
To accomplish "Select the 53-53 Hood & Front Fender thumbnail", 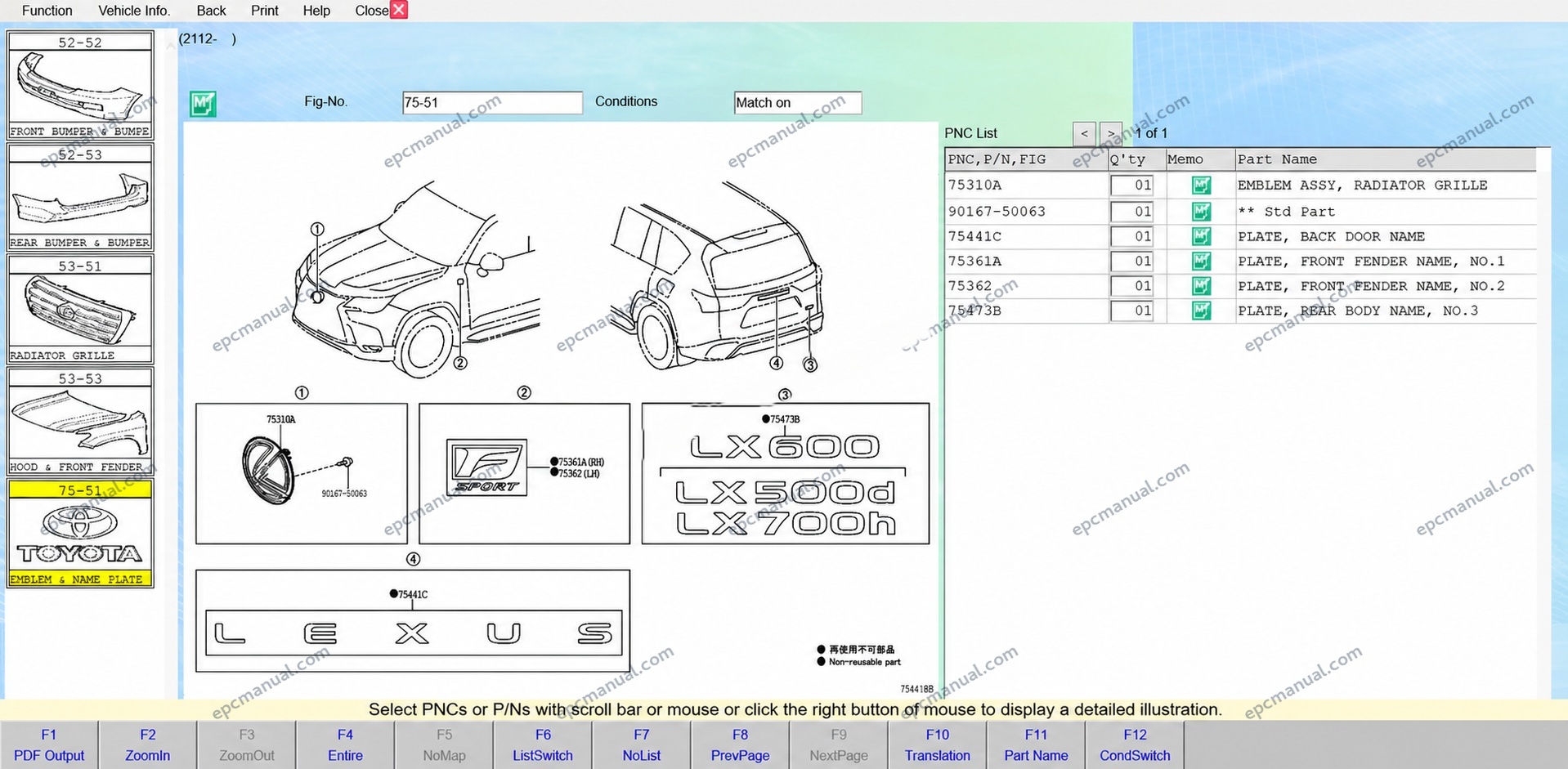I will tap(80, 421).
